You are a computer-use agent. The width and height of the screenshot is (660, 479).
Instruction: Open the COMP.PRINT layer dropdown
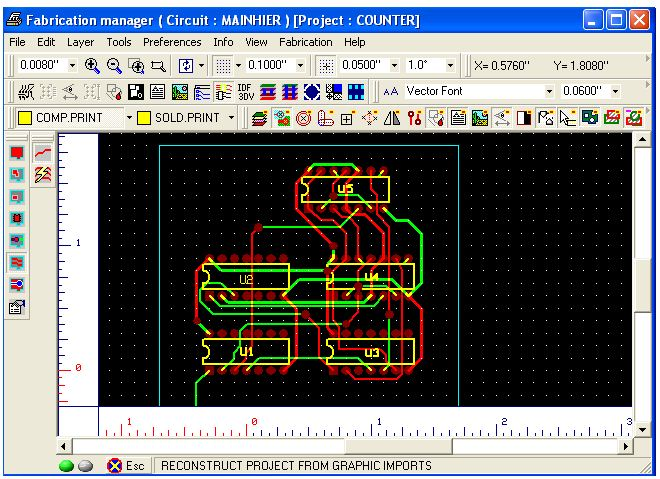[x=129, y=118]
